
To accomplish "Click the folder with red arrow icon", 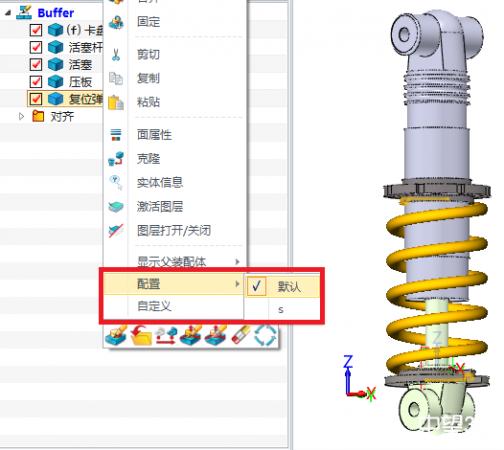I will 141,335.
